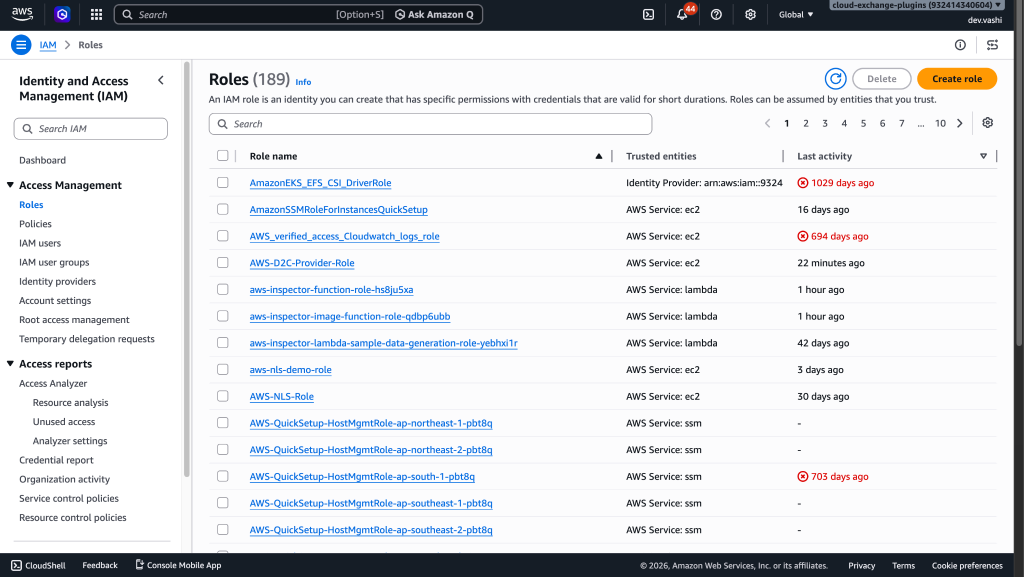This screenshot has height=577, width=1024.
Task: Jump to page 10 of roles
Action: [x=940, y=123]
